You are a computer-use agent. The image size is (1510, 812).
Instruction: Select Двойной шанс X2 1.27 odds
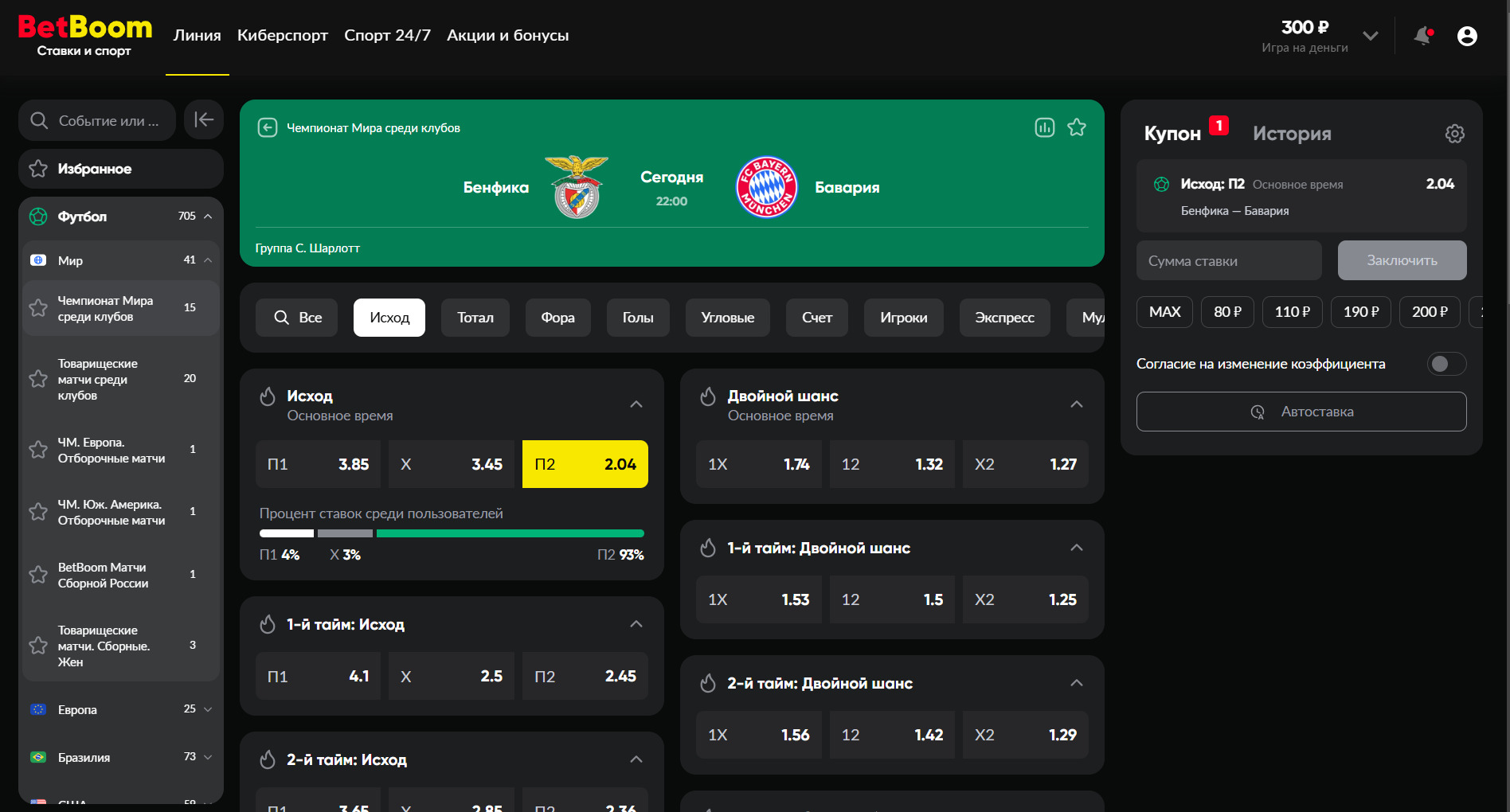(1026, 464)
